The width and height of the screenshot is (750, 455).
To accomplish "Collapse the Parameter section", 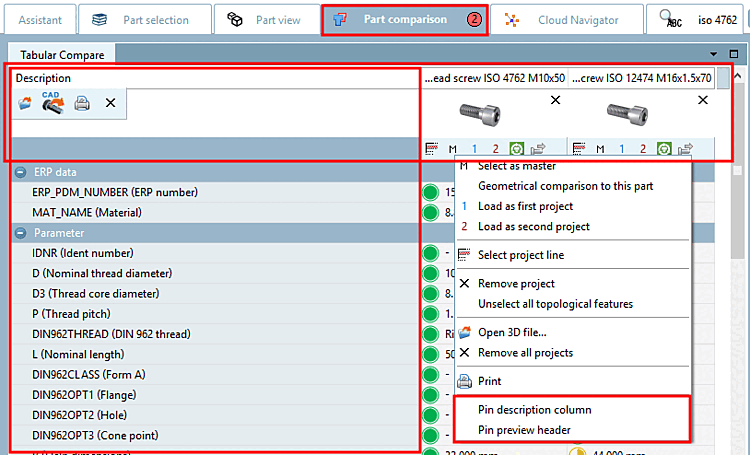I will click(21, 233).
